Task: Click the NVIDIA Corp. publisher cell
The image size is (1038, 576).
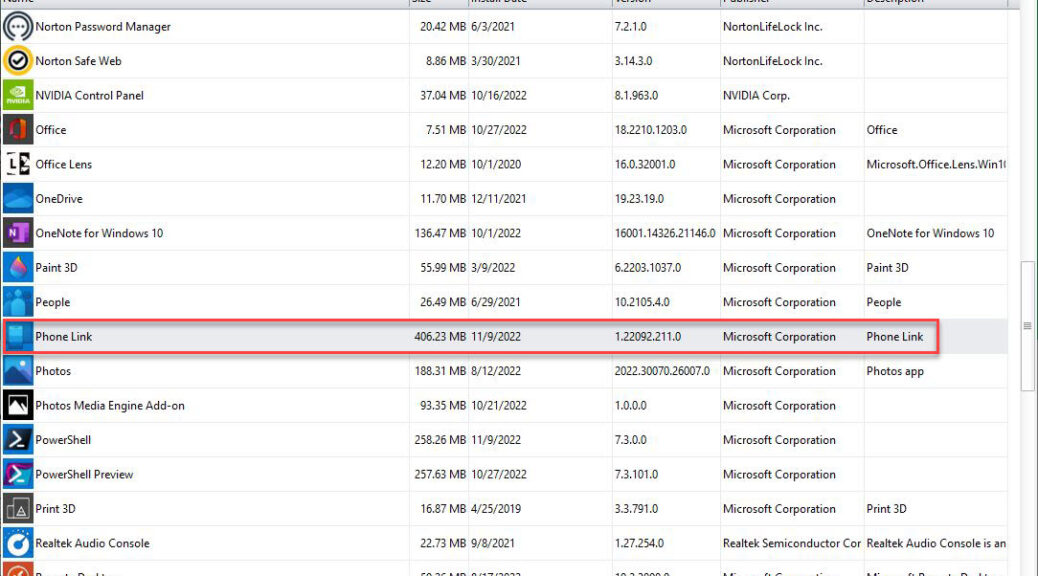Action: pos(756,95)
